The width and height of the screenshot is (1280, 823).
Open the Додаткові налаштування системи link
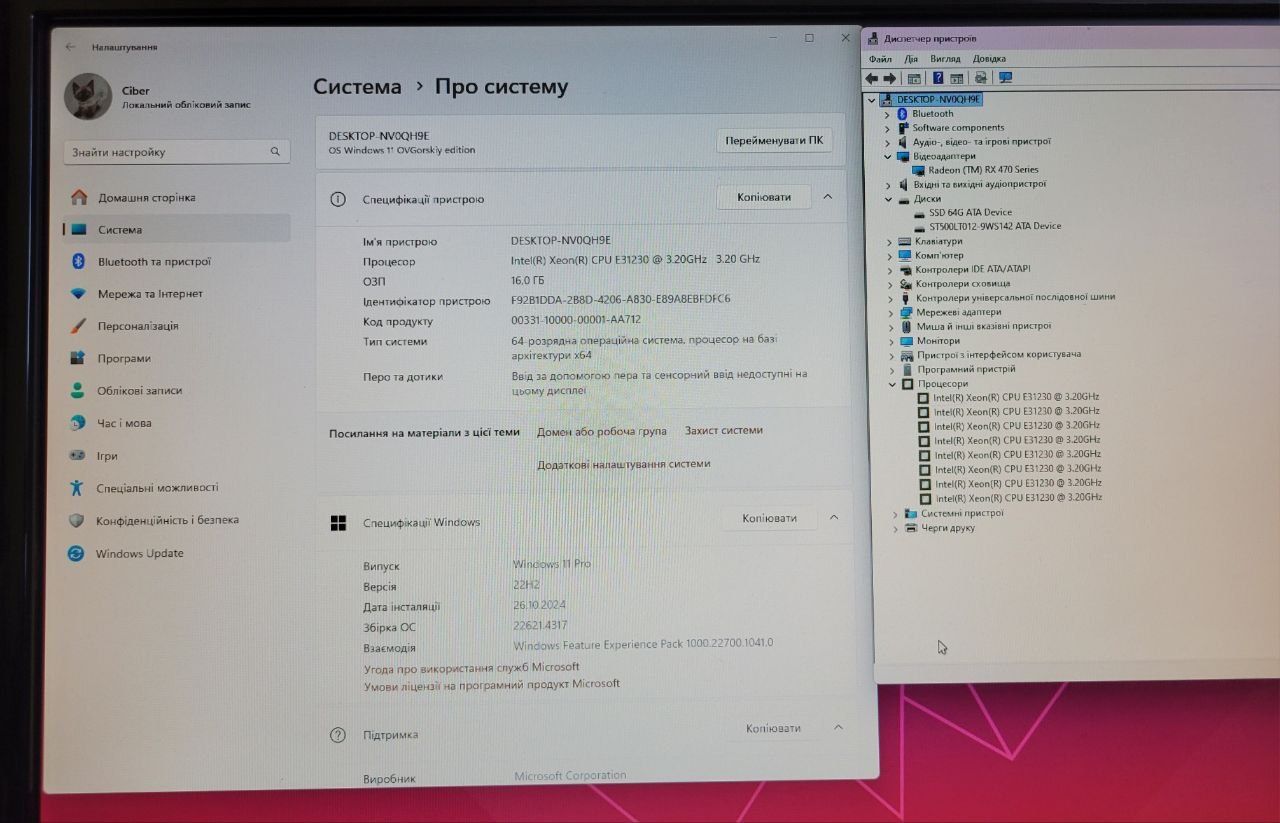[x=624, y=464]
